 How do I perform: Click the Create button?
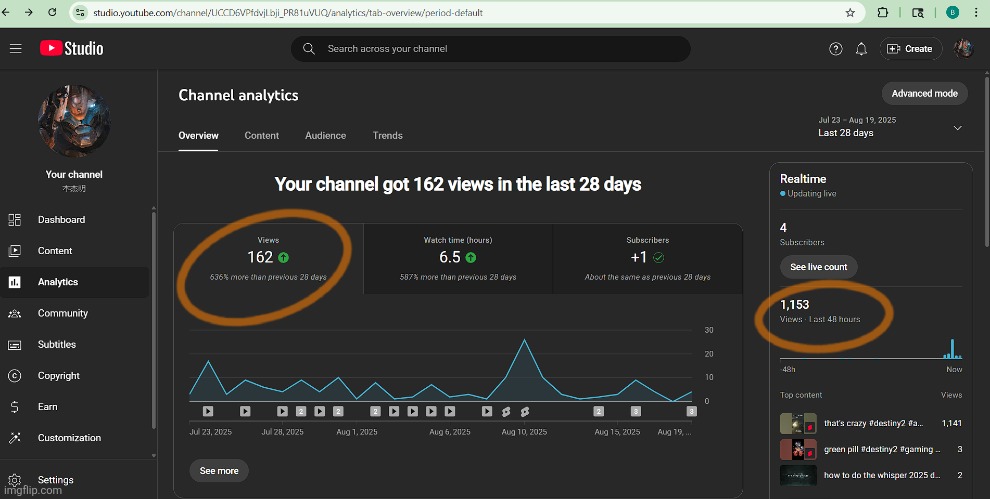point(910,49)
